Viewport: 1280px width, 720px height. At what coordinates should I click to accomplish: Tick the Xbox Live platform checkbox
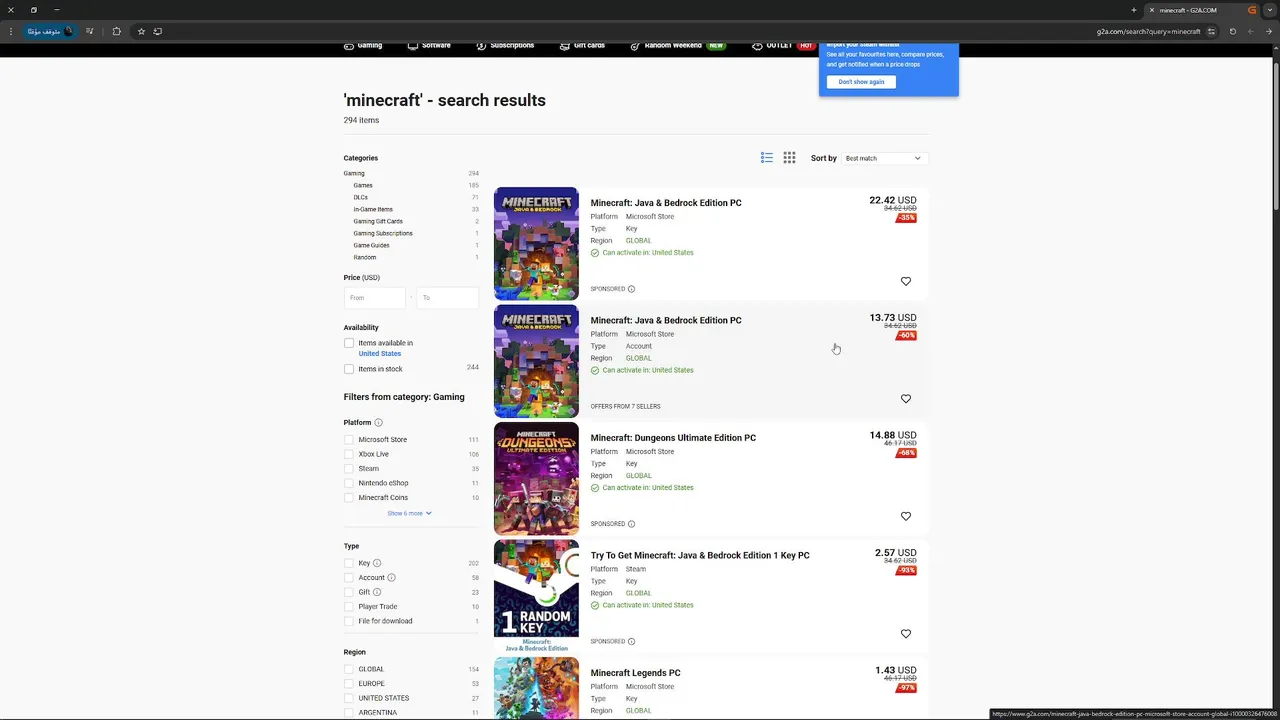pyautogui.click(x=349, y=454)
